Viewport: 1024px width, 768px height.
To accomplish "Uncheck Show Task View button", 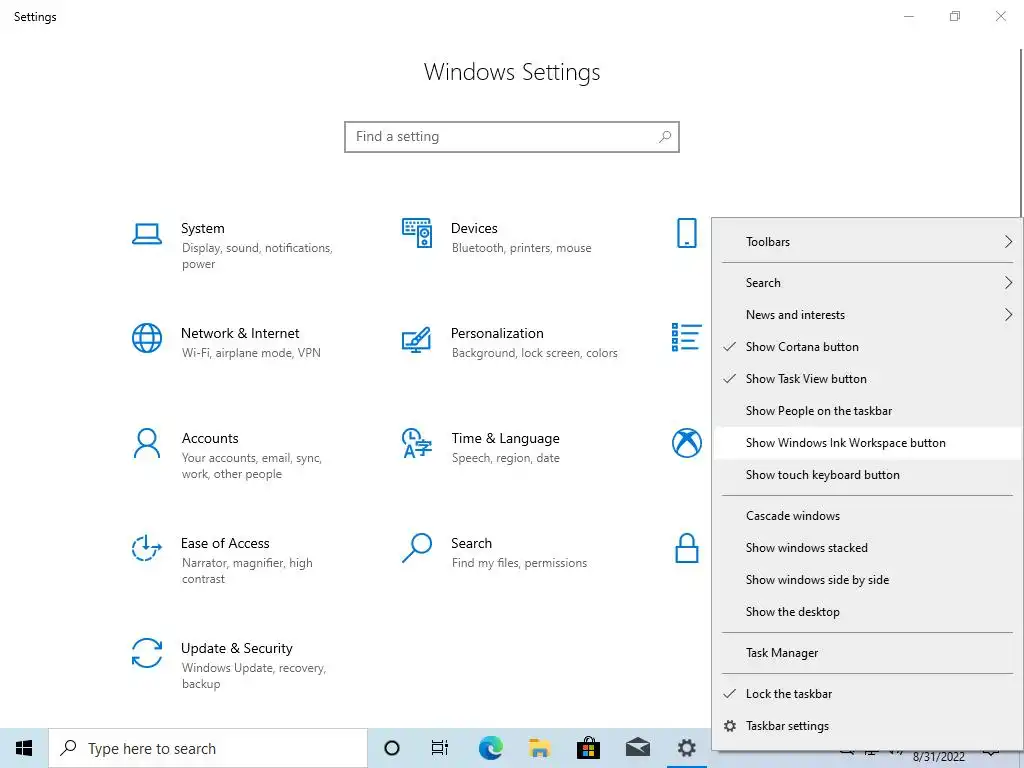I will (867, 379).
